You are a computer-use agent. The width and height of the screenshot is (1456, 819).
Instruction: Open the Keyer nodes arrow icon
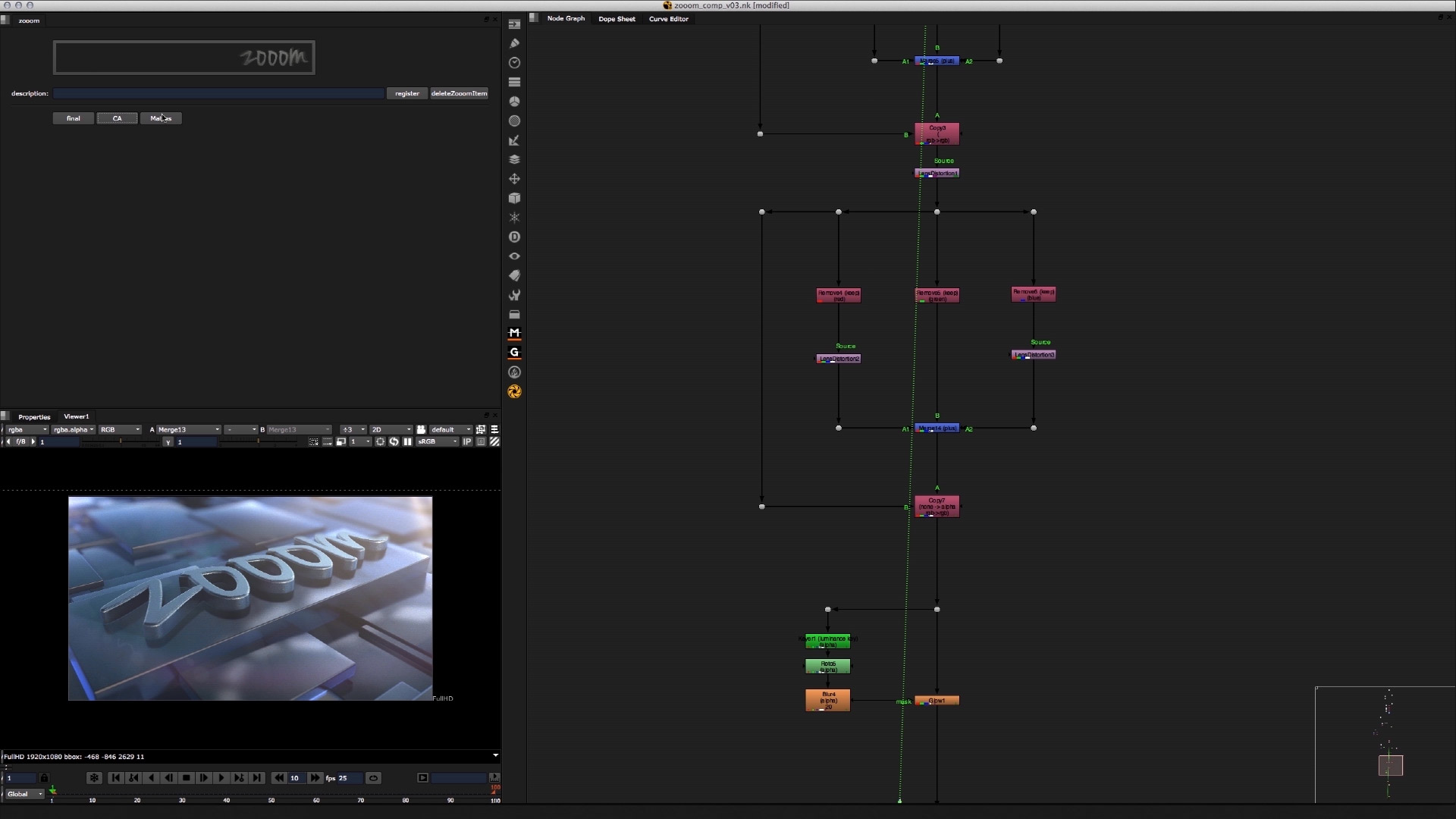pos(514,140)
